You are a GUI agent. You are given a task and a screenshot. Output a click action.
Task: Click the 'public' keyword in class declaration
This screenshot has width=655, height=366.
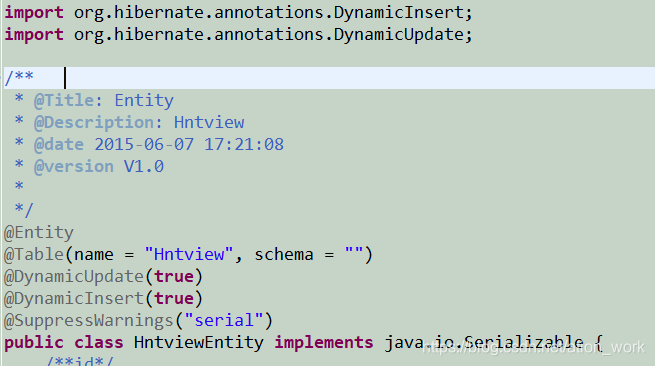pos(34,343)
